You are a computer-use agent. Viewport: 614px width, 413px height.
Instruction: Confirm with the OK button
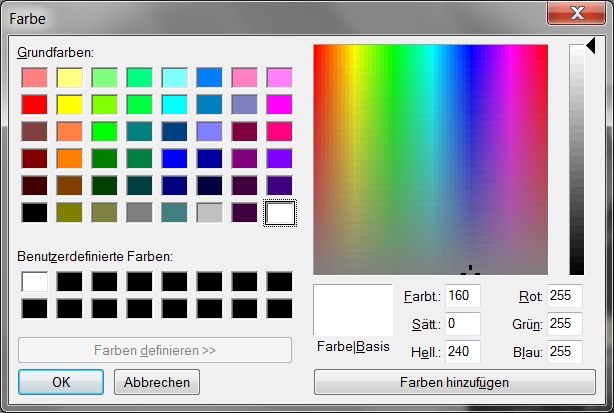(x=61, y=382)
